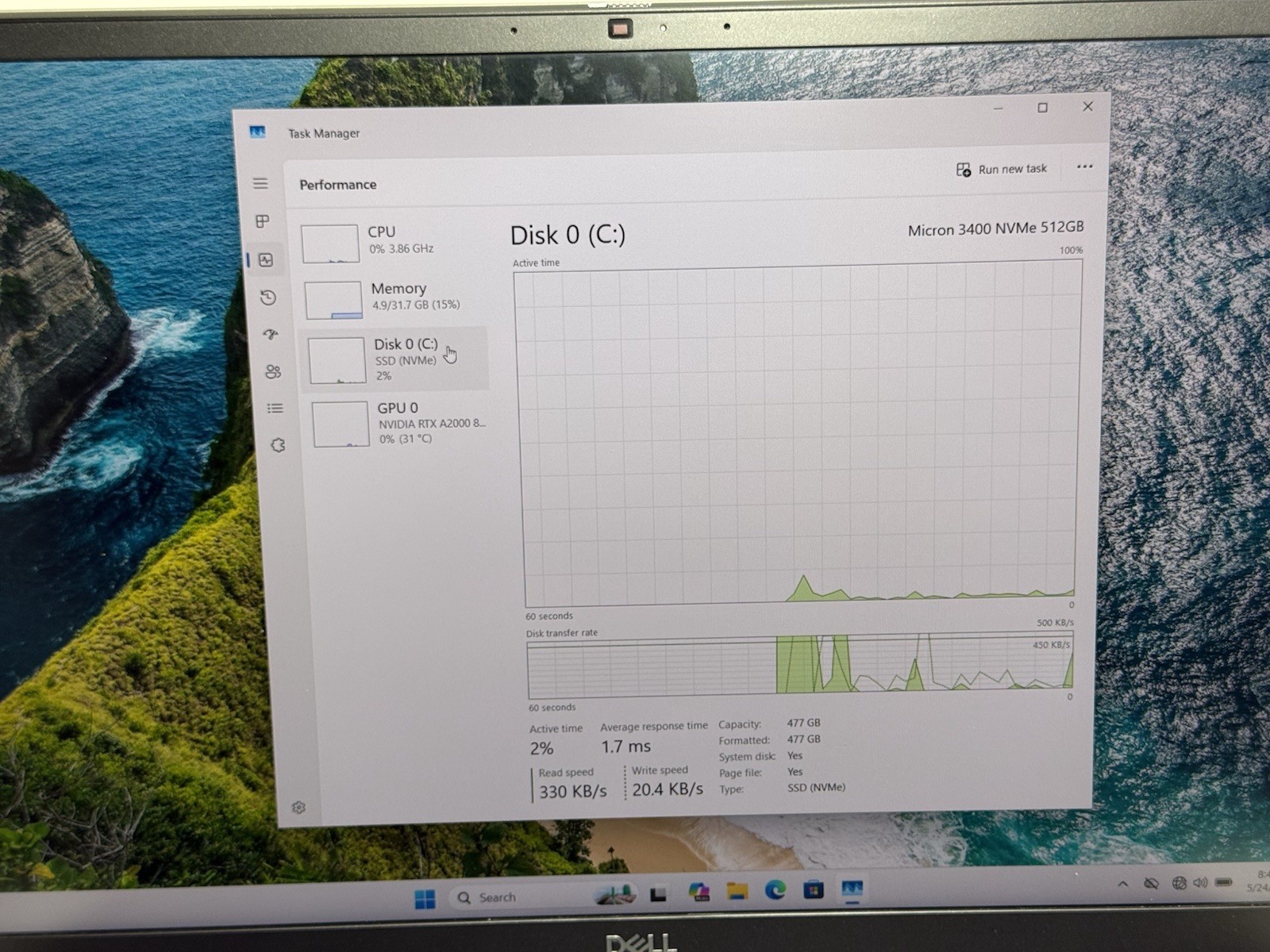Click Capacity 477 GB value
This screenshot has width=1270, height=952.
tap(803, 723)
